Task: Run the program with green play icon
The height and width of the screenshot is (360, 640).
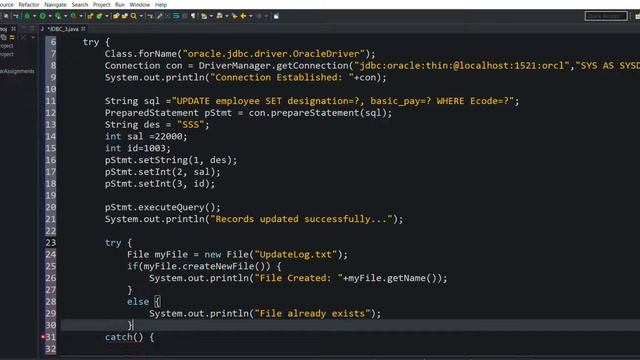Action: click(x=42, y=16)
